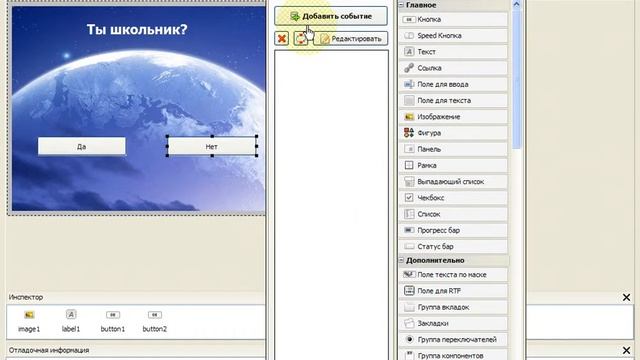Collapse the Дополнительно section
Image resolution: width=640 pixels, height=360 pixels.
pos(401,260)
